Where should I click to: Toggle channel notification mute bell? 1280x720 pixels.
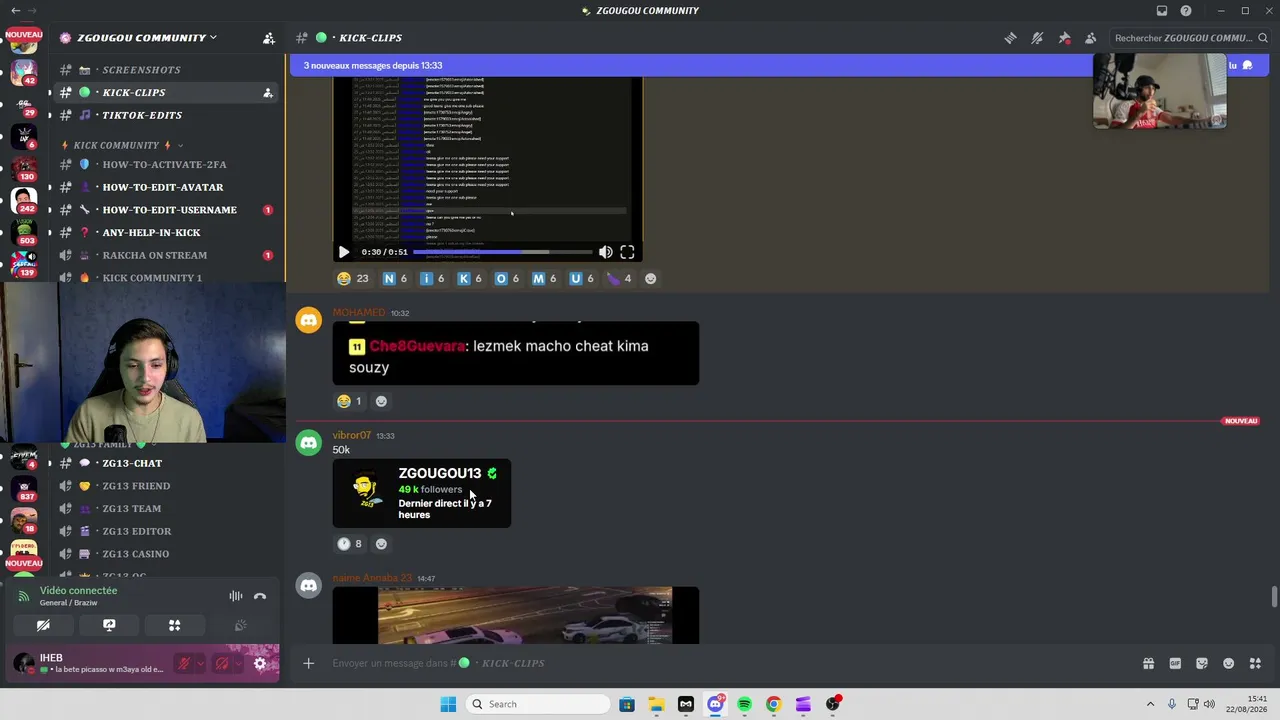coord(1037,38)
